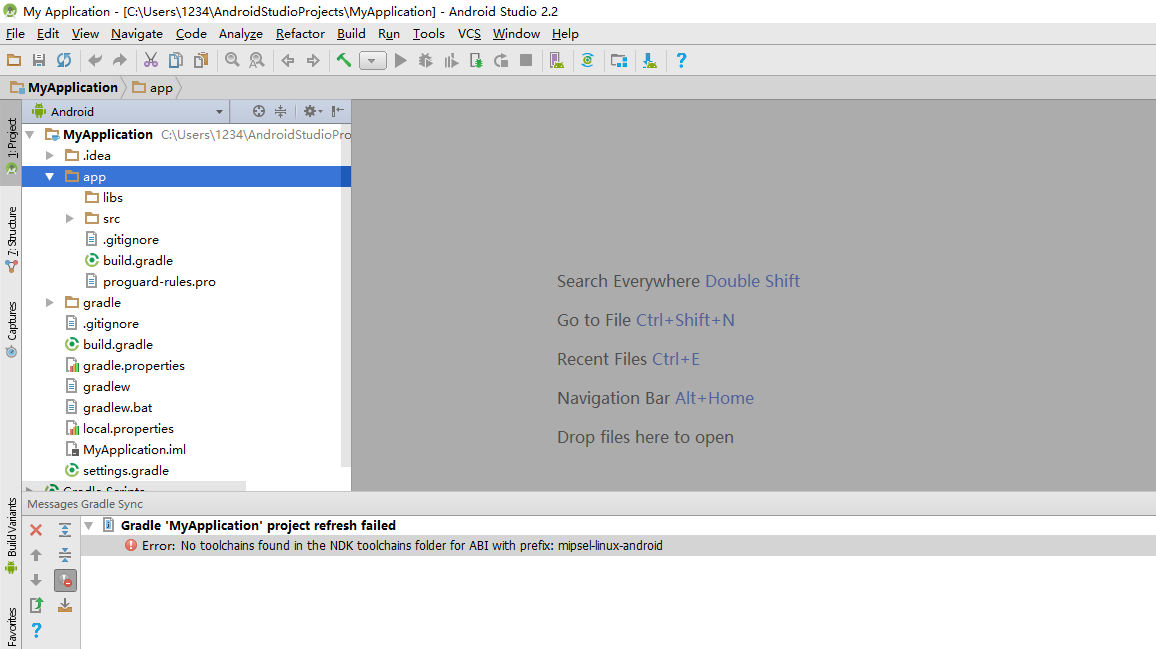
Task: Open the VCS menu
Action: [x=469, y=34]
